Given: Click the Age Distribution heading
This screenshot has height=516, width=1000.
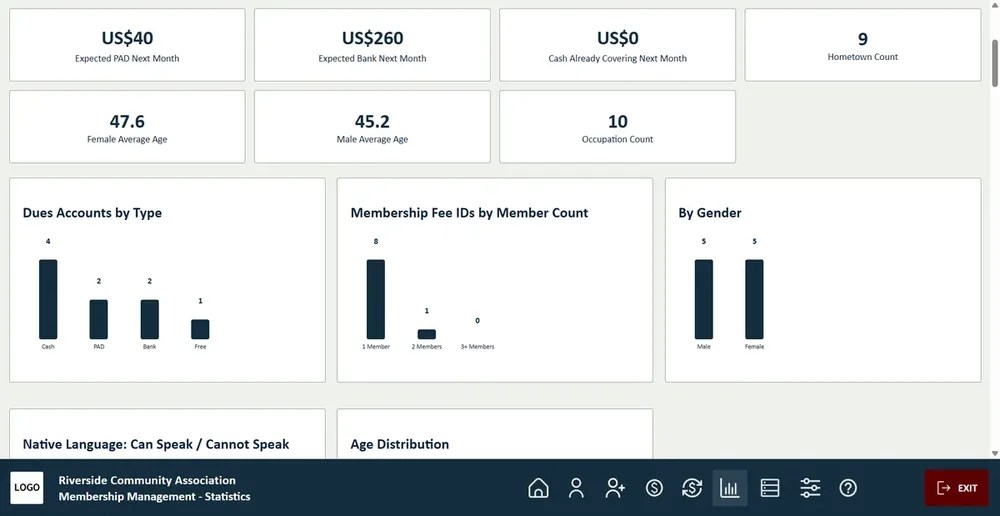Looking at the screenshot, I should coord(400,445).
